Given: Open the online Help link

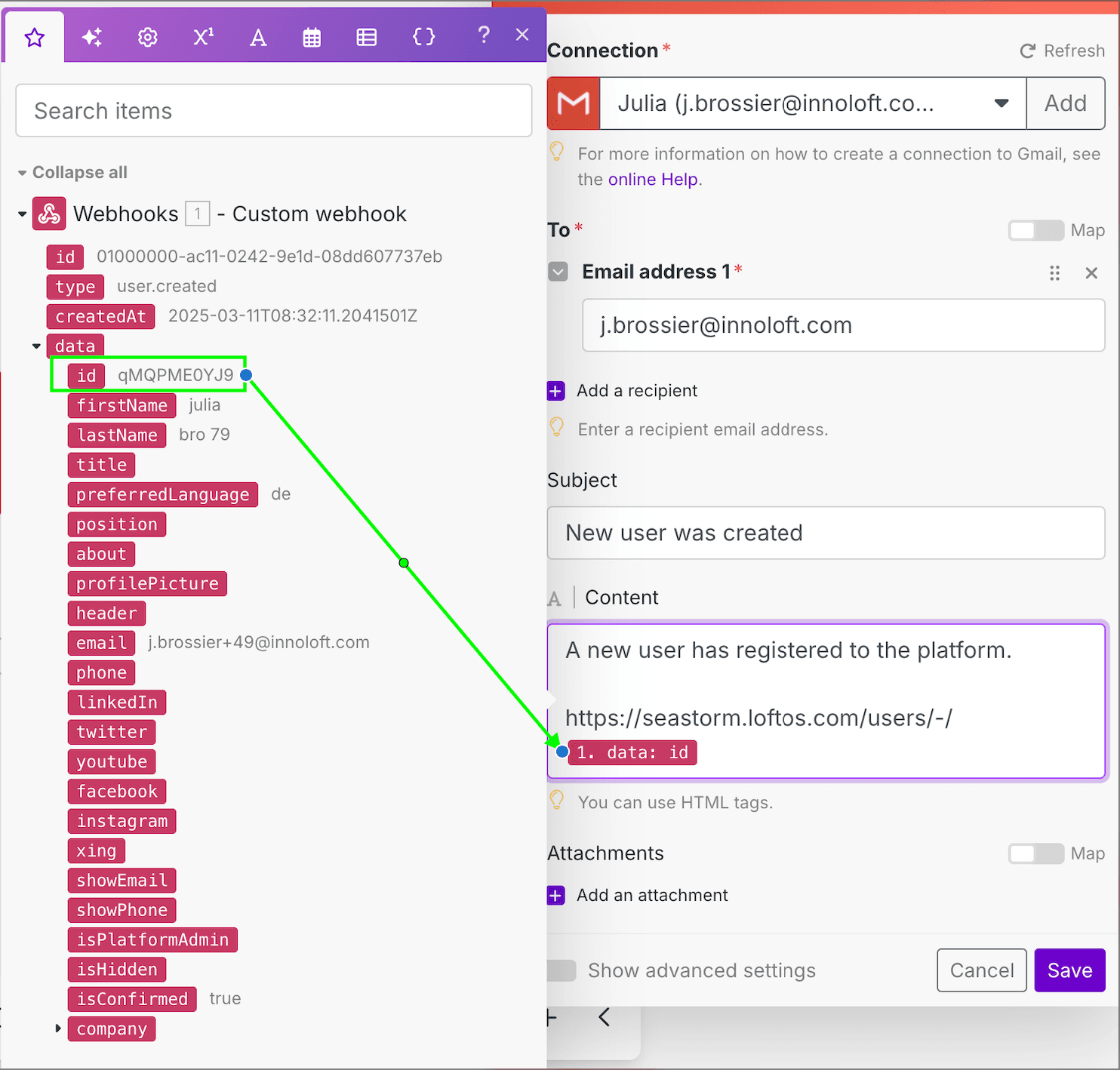Looking at the screenshot, I should coord(653,180).
